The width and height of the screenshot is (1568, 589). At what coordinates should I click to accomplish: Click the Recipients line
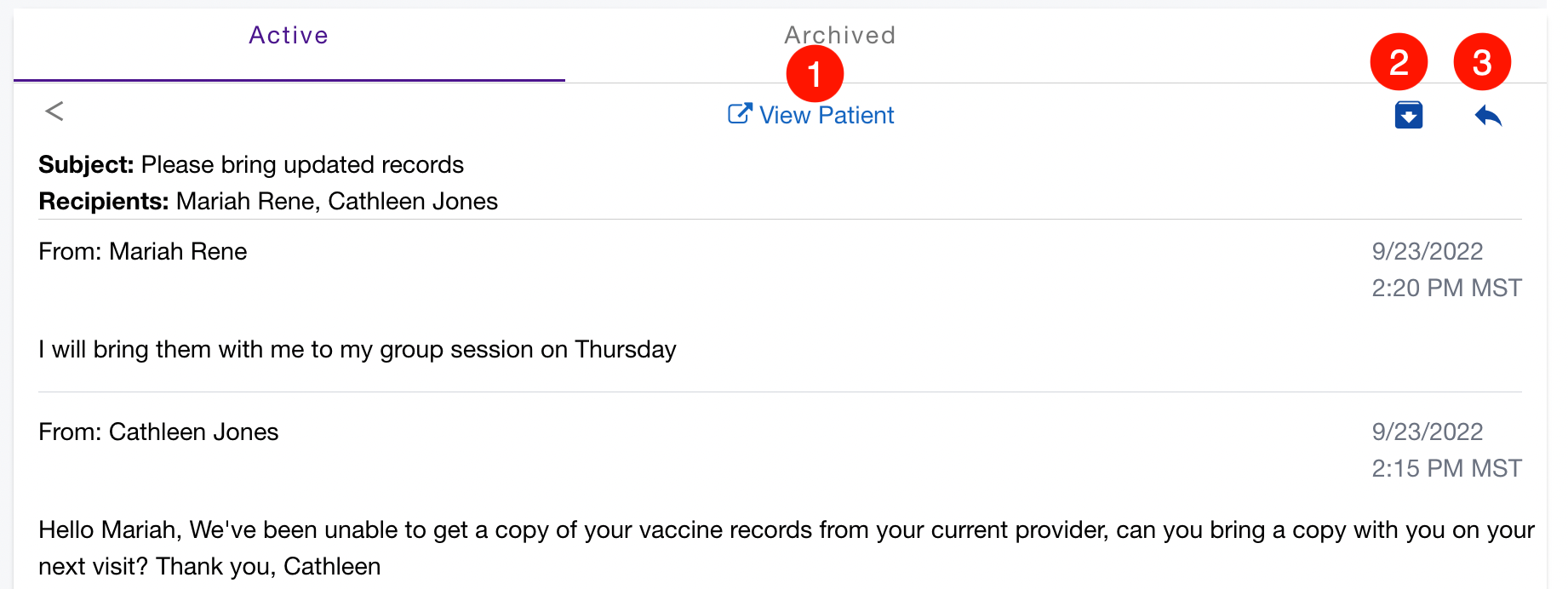click(x=268, y=201)
